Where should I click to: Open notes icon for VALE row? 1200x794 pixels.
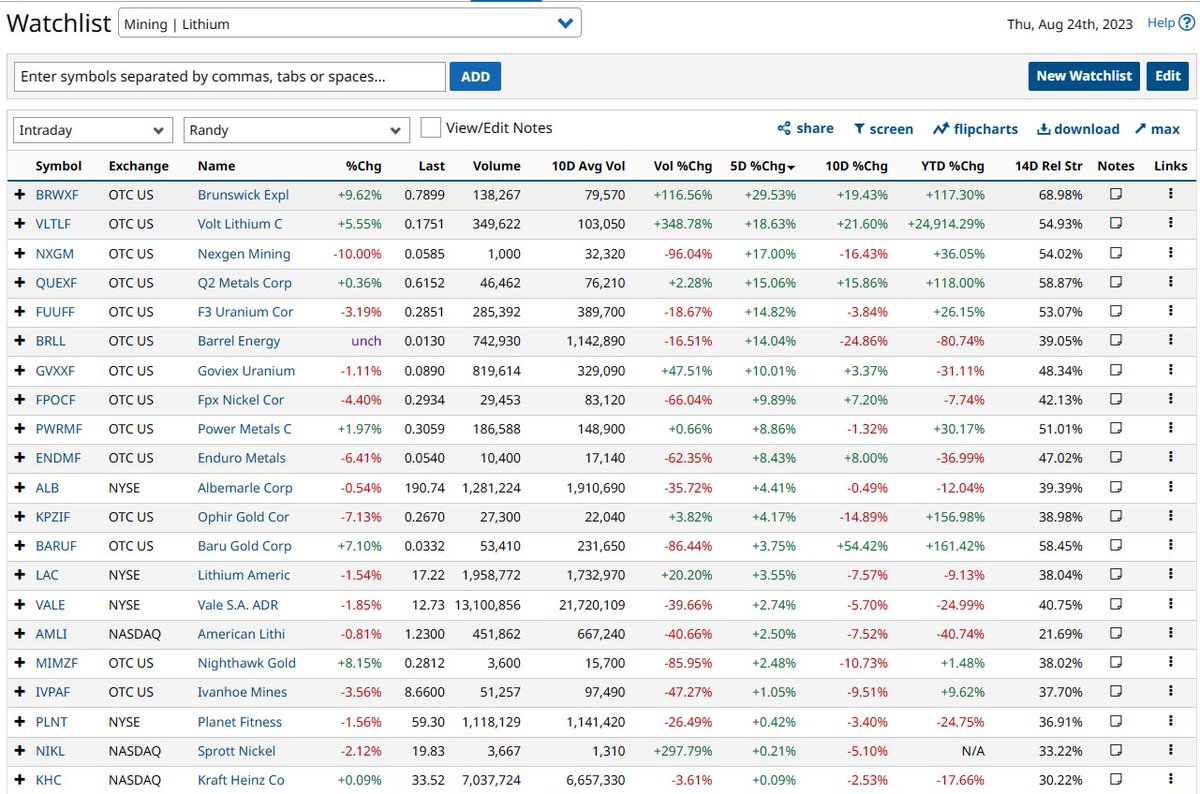1116,604
